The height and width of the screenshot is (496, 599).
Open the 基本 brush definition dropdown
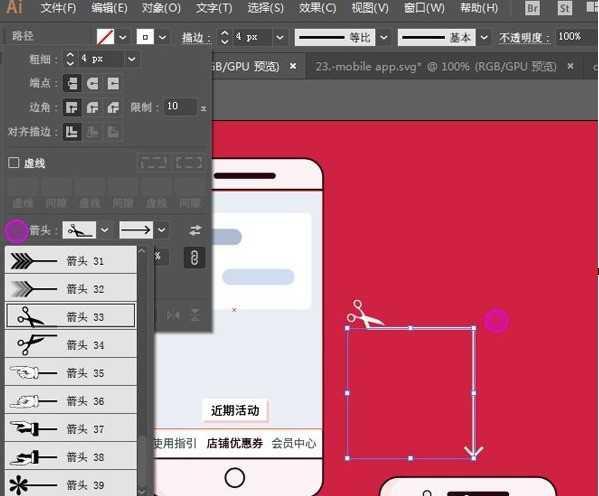pyautogui.click(x=484, y=37)
